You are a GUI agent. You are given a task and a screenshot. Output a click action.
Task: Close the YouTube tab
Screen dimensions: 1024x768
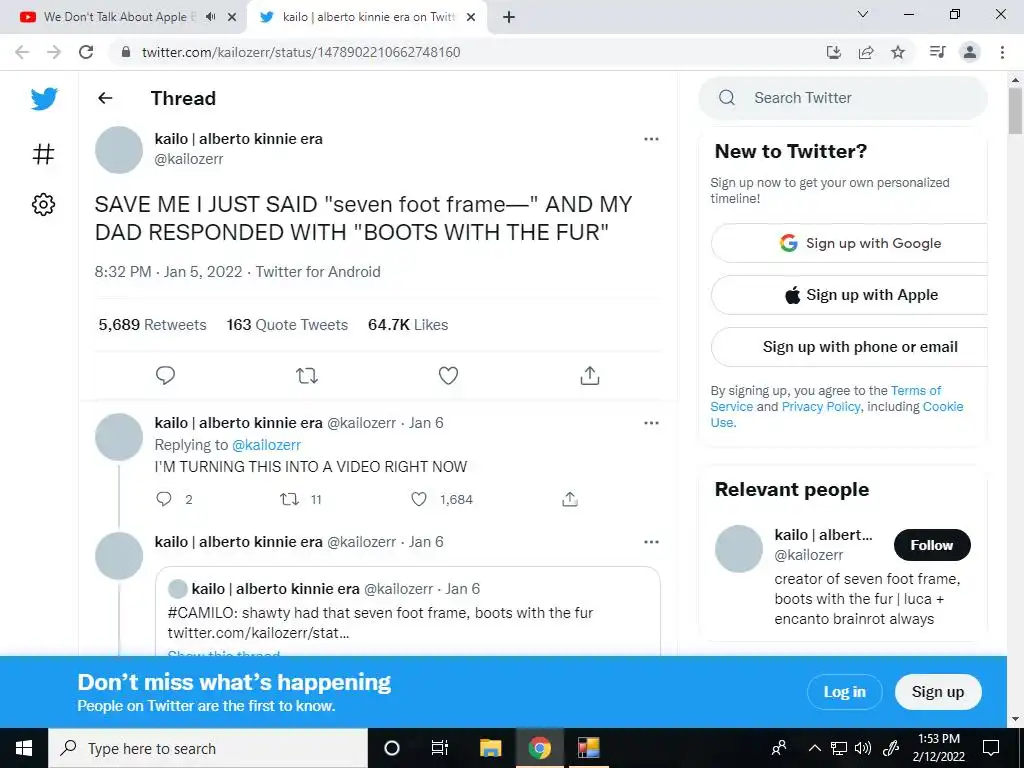click(232, 17)
